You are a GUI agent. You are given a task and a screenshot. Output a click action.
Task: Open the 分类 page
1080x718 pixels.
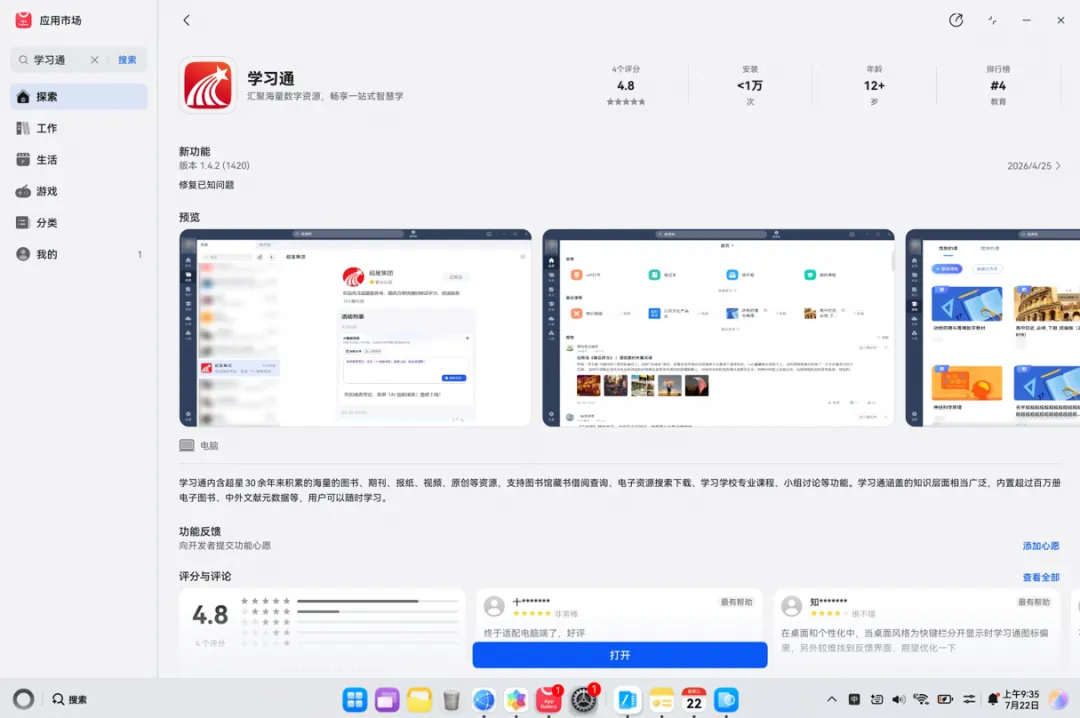point(79,223)
